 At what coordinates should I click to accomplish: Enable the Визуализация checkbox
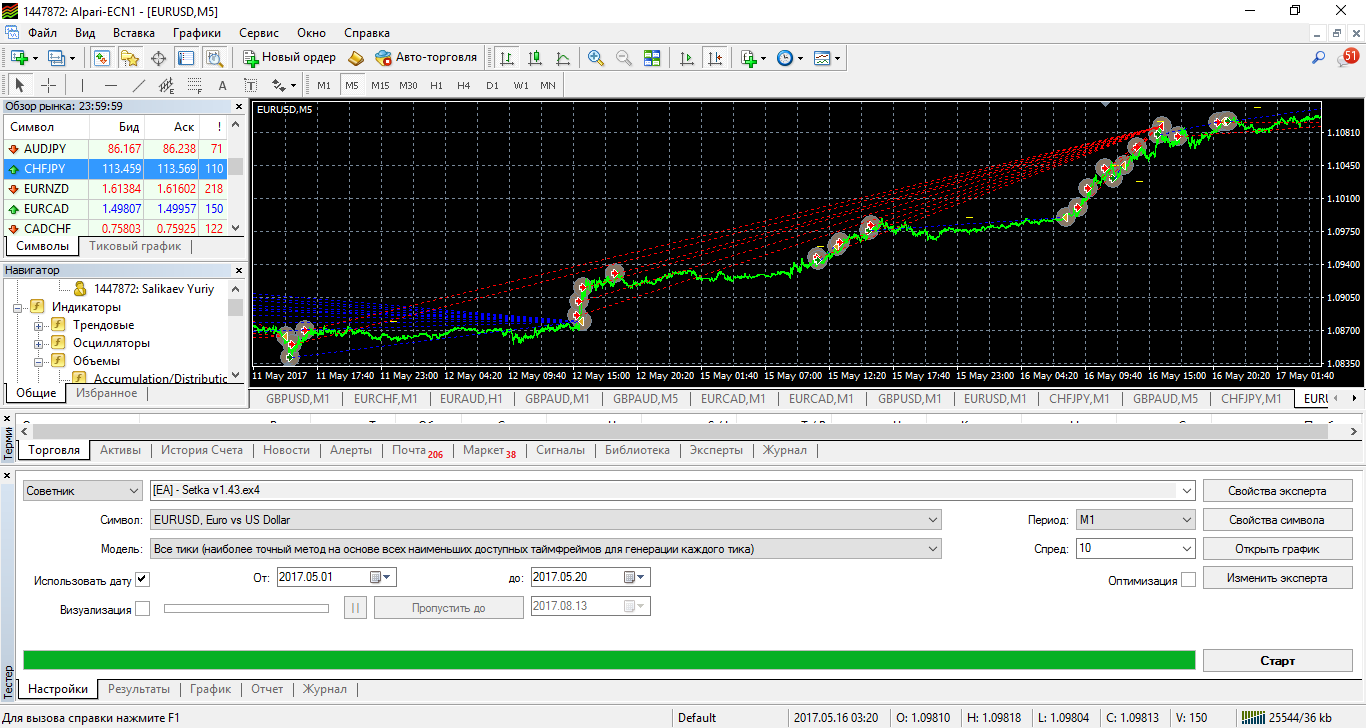pos(142,608)
